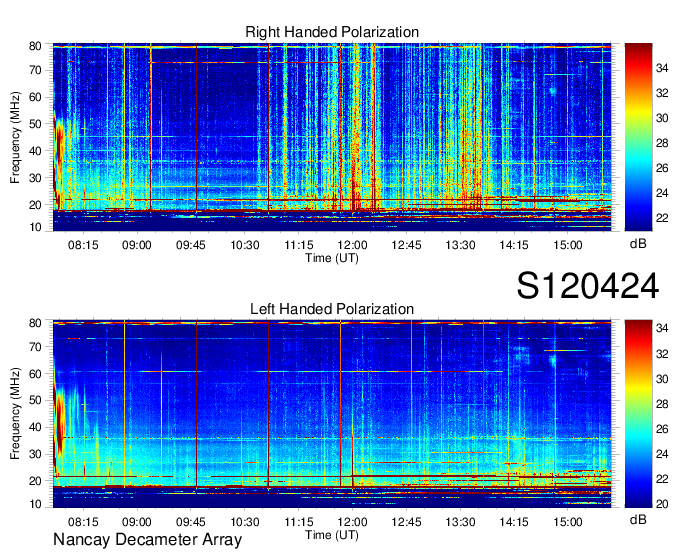
Task: Click the 10 MHz tick on Right Handed plot
Action: 35,227
